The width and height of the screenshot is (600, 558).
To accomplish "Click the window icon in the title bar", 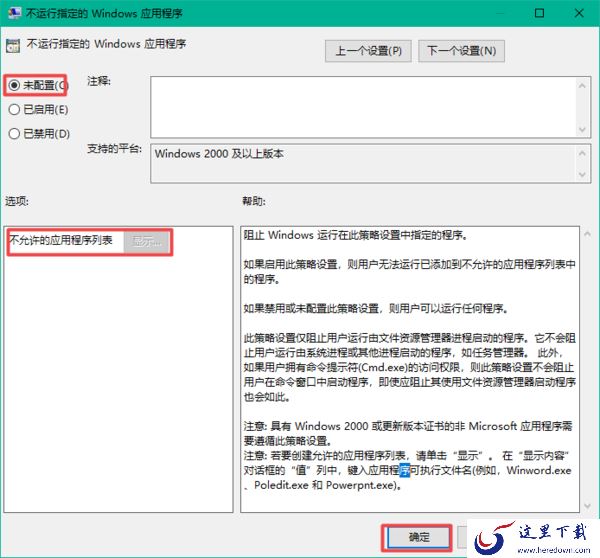I will tap(15, 13).
